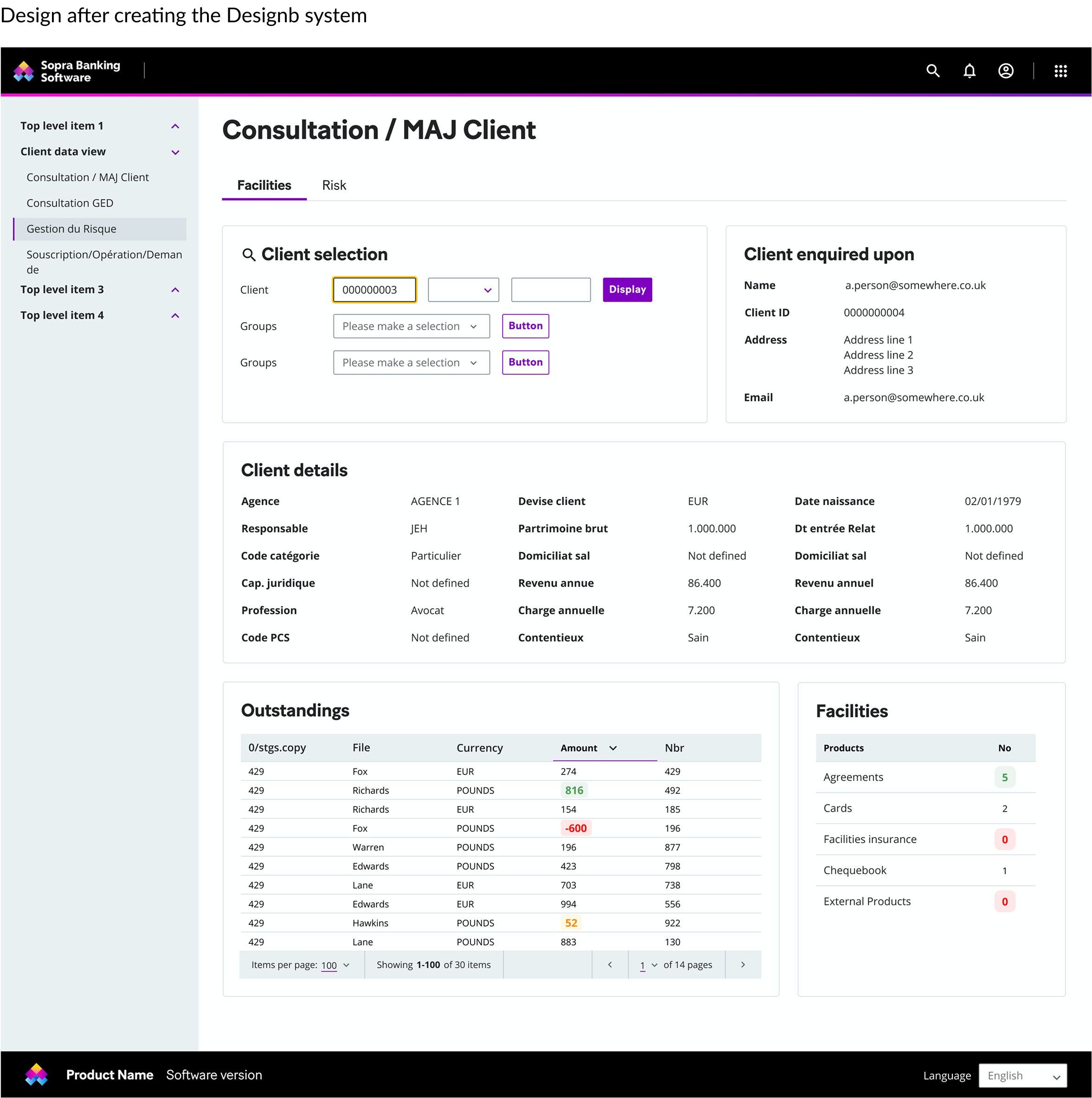Click the red -600 amount badge
The image size is (1092, 1098).
pos(575,828)
